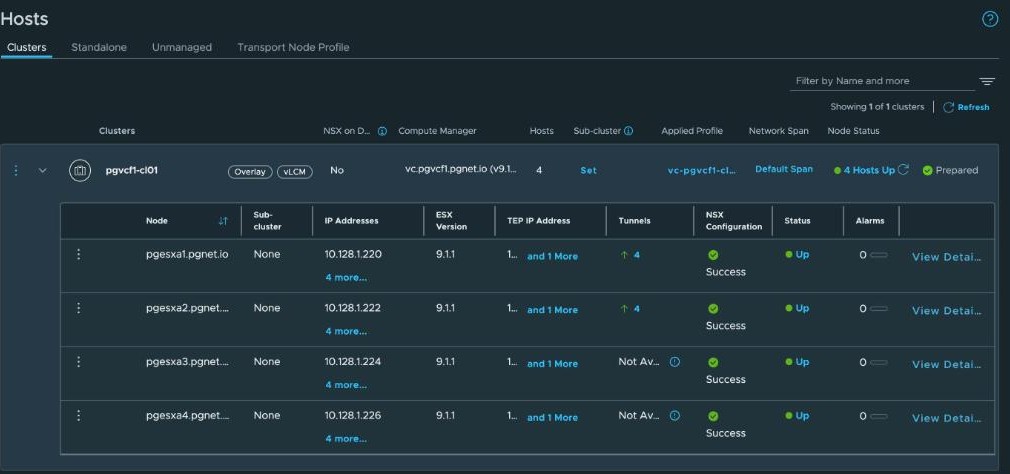Click the Overlay tag on pgvcf1-cl01
This screenshot has height=474, width=1010.
(250, 172)
